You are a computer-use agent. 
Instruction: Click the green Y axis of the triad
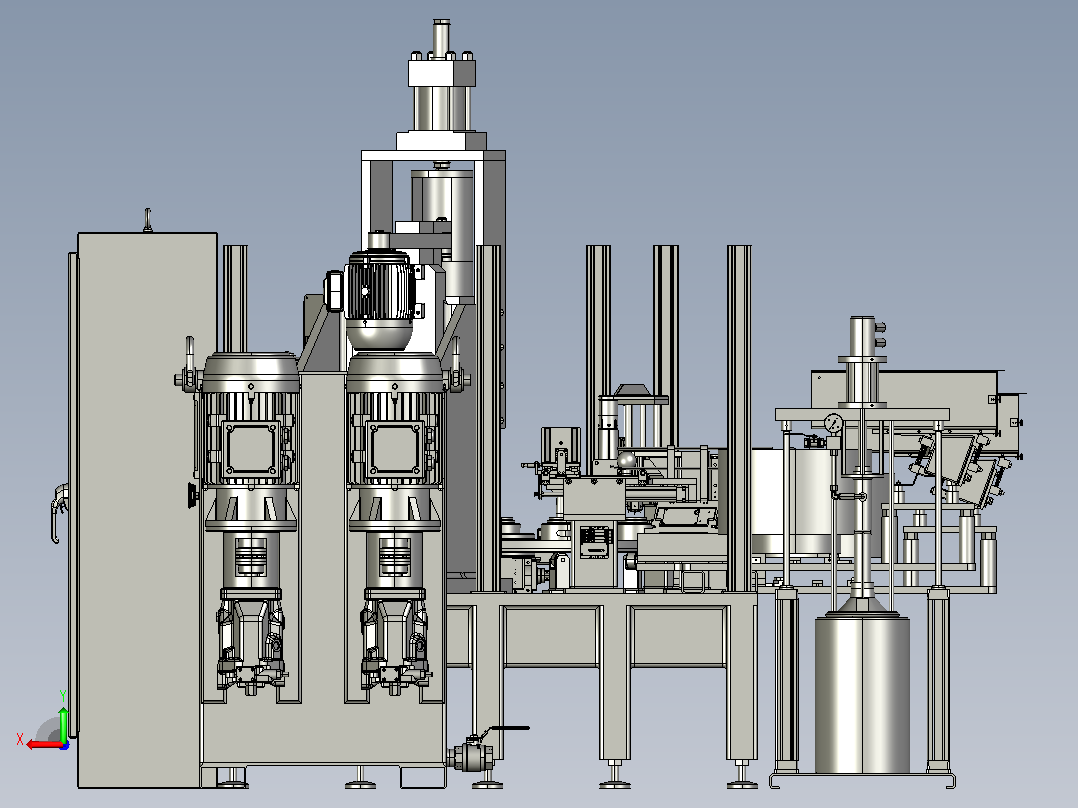pos(63,722)
